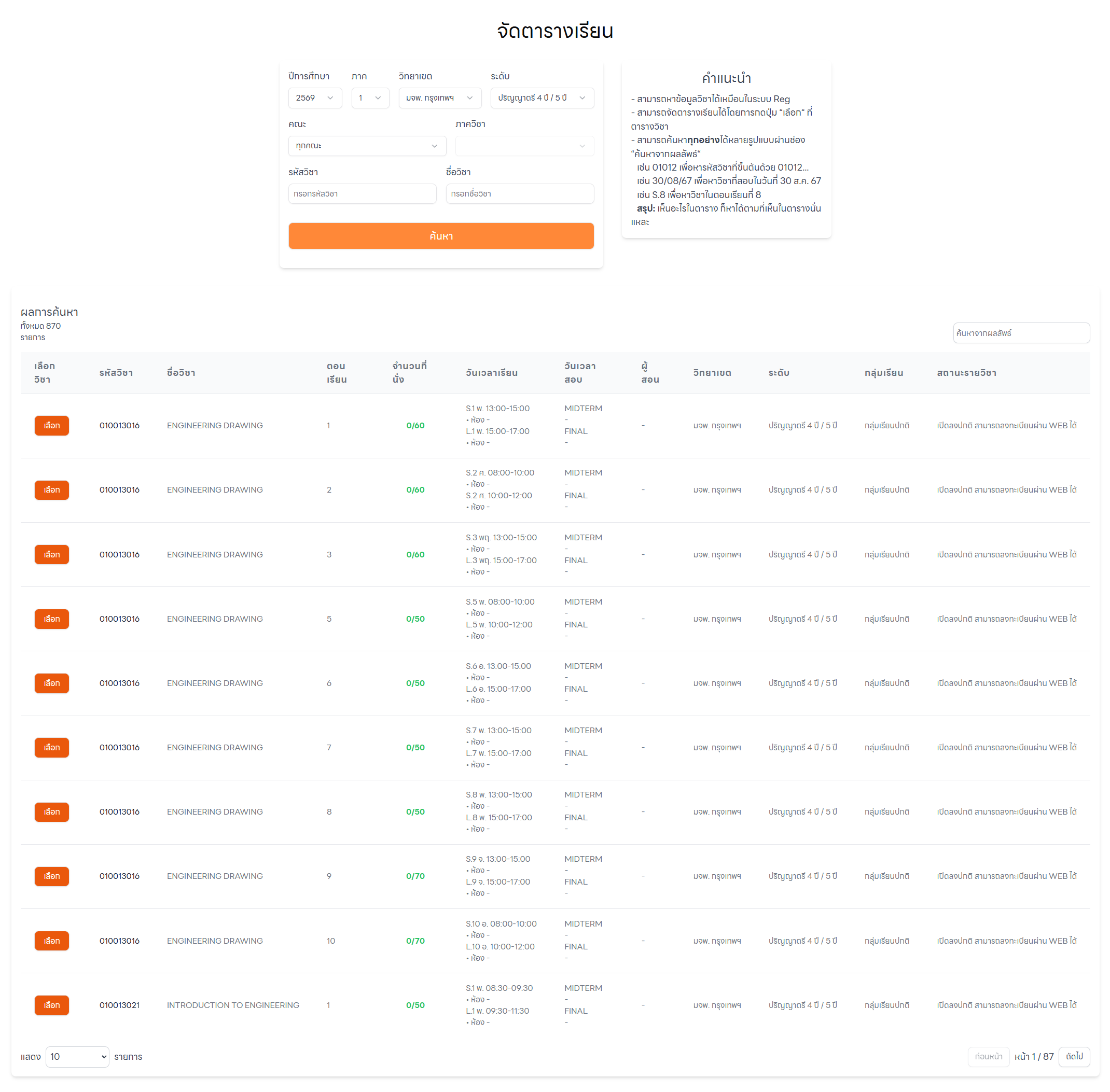
Task: Sort by the รหัสวิชา column header
Action: tap(116, 373)
